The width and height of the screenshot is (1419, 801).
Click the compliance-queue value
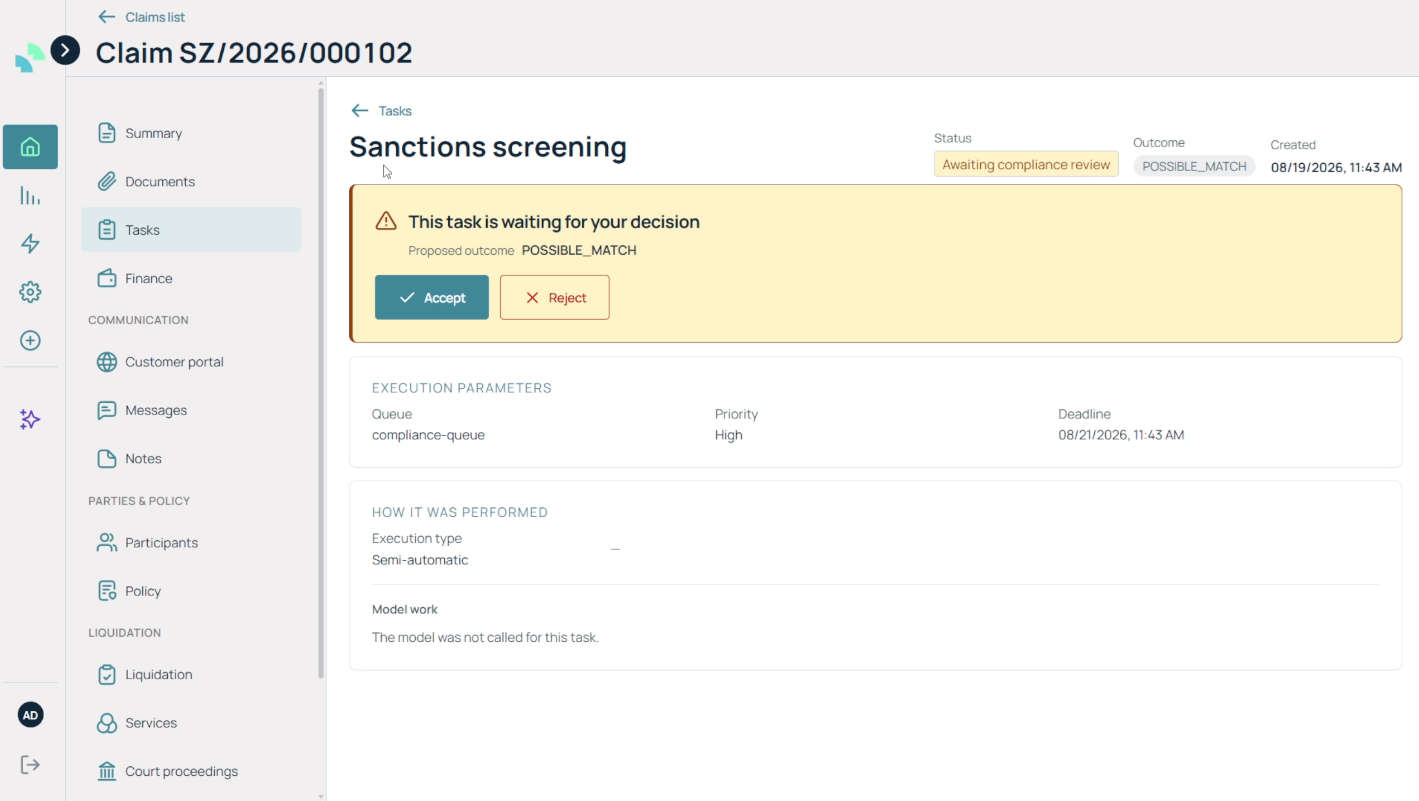[x=428, y=435]
